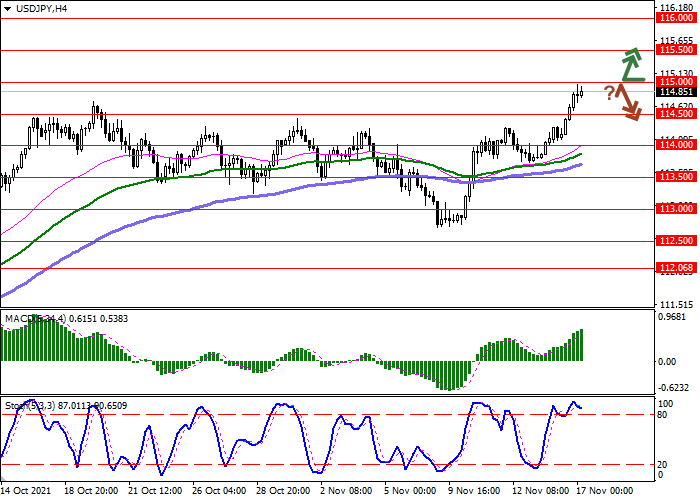The height and width of the screenshot is (500, 700).
Task: Click the 17 Nov 00:00 time label
Action: coord(605,491)
